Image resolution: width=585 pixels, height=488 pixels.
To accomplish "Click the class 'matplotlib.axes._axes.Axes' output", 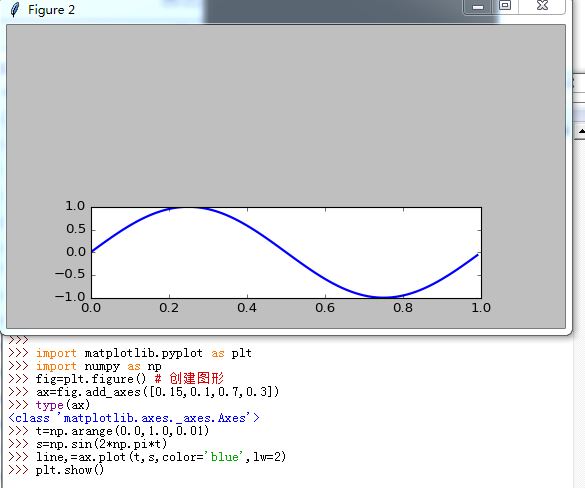I will point(134,418).
